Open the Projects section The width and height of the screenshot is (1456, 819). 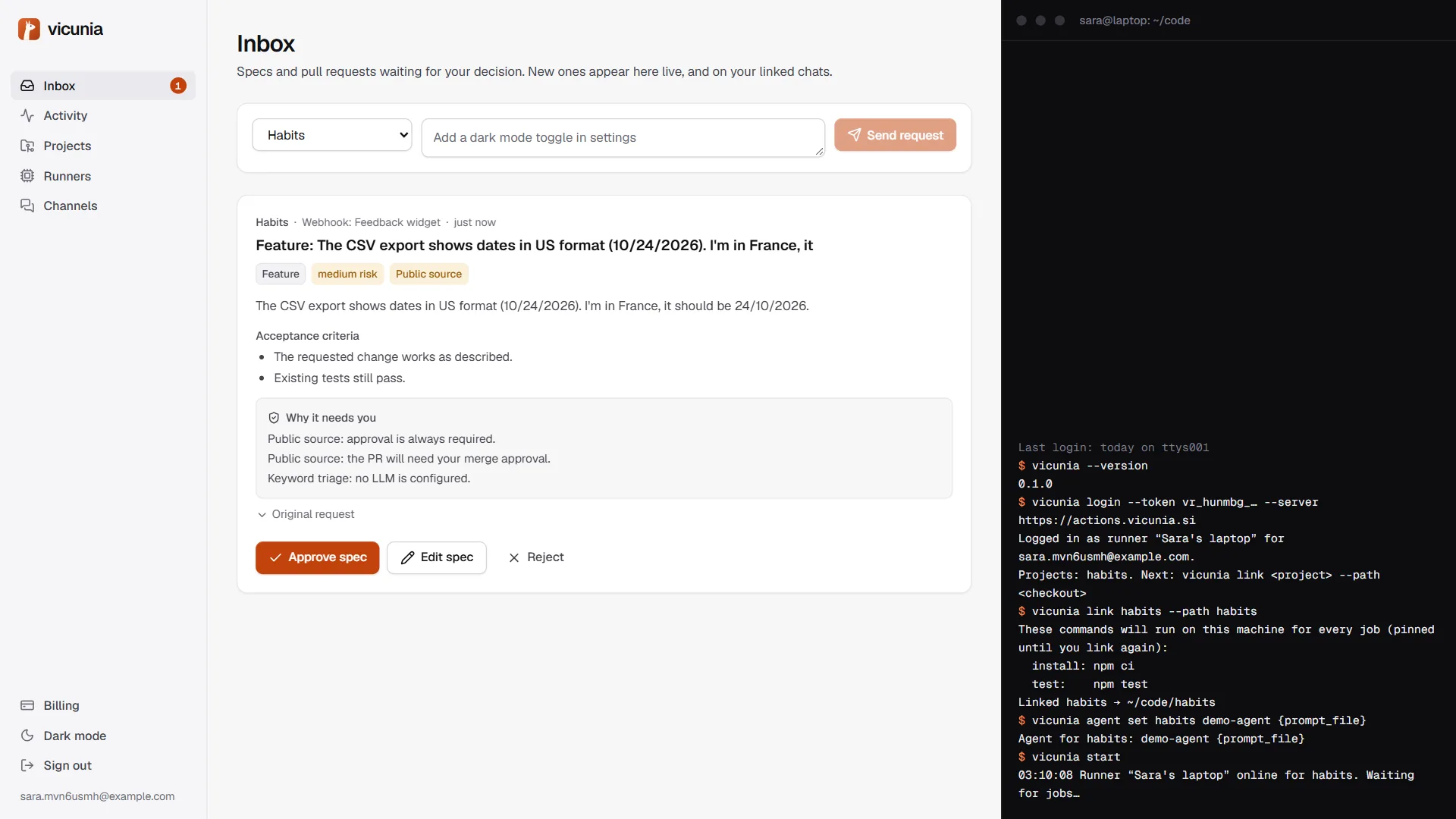(103, 146)
